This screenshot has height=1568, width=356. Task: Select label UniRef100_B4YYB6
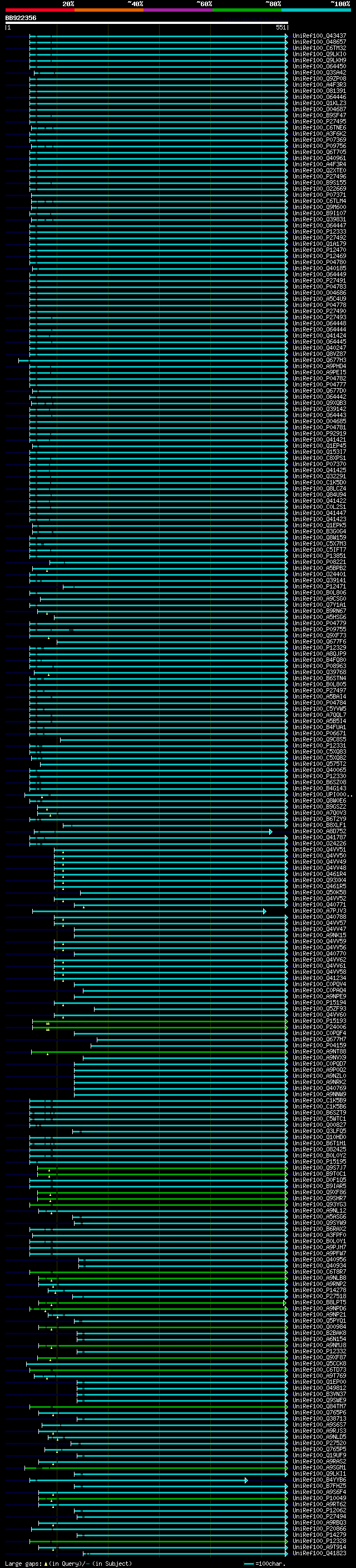click(319, 1480)
